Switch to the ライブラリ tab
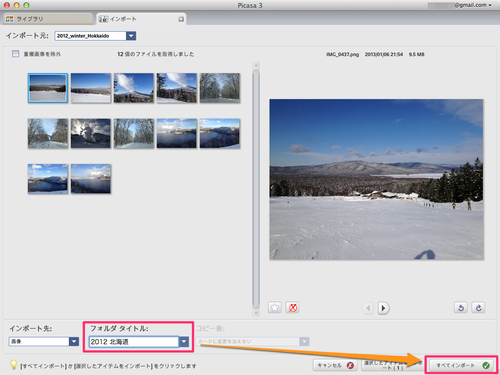The width and height of the screenshot is (500, 375). (48, 19)
